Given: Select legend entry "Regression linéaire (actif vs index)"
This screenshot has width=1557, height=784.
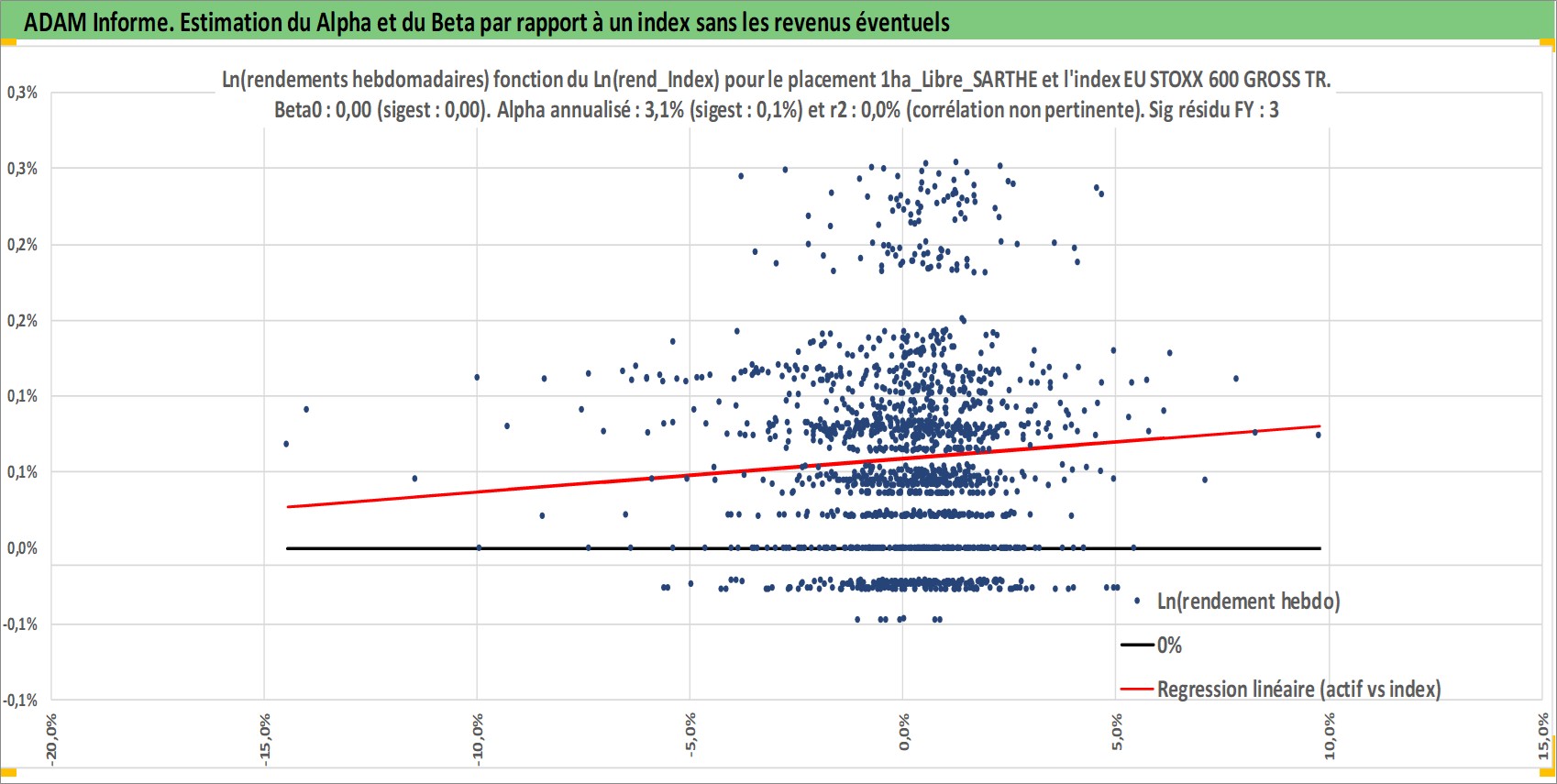Looking at the screenshot, I should (x=1298, y=690).
